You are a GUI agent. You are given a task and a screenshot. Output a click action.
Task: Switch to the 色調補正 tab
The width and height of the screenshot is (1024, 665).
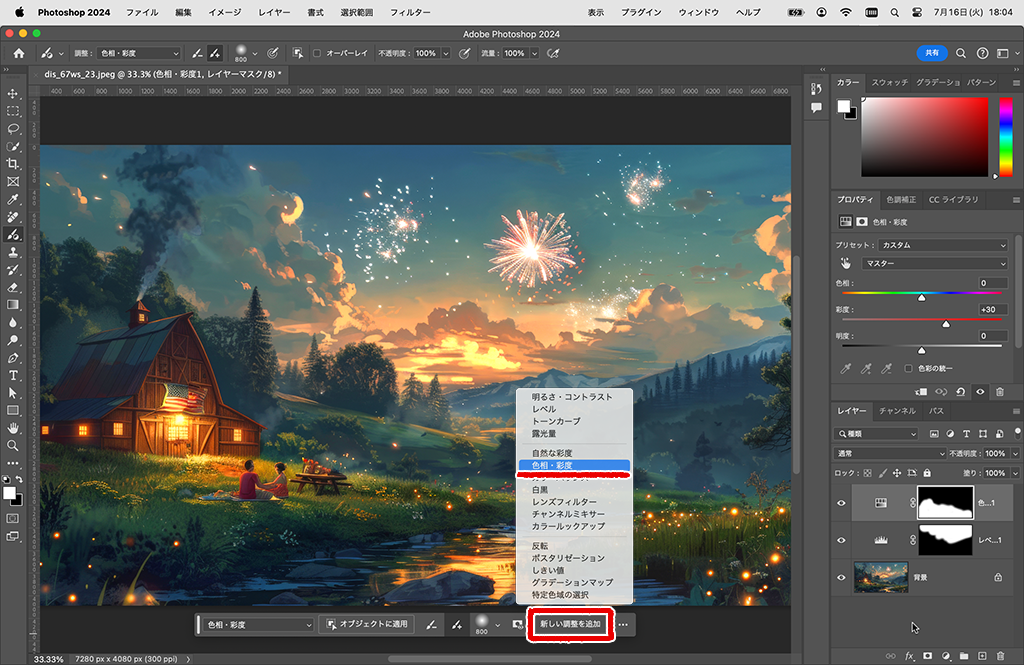901,199
